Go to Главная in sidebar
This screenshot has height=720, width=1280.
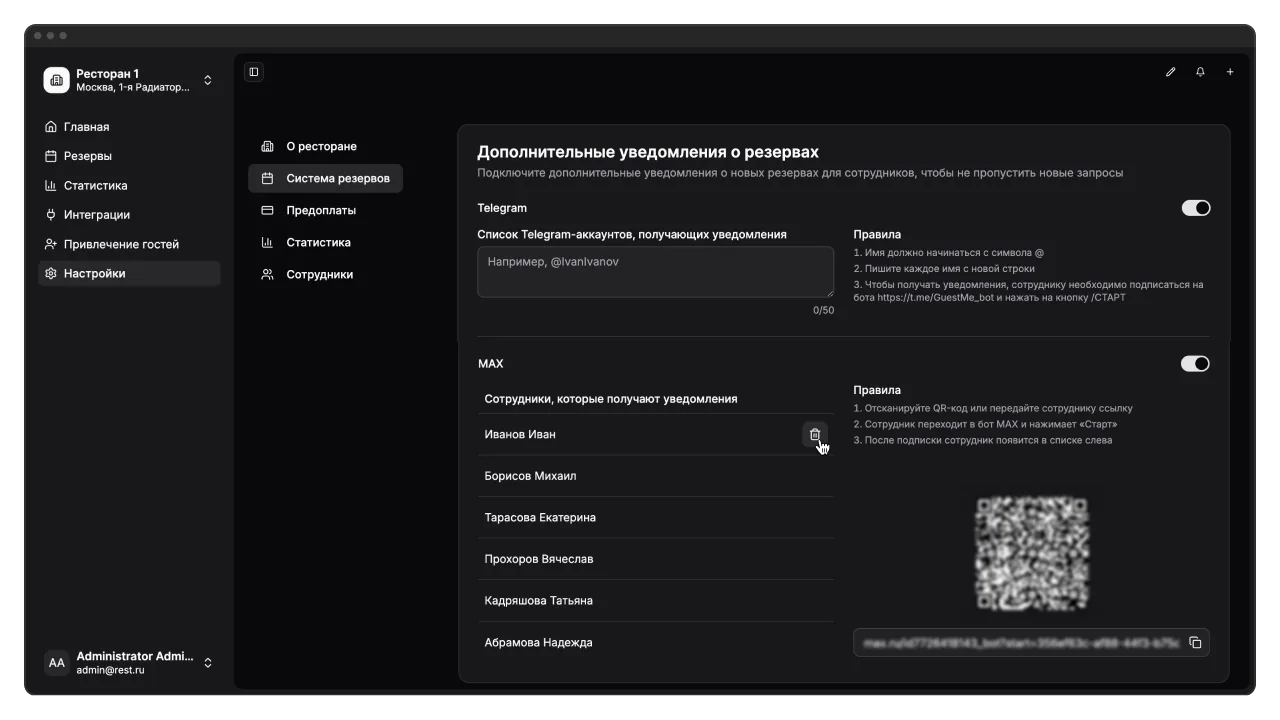129,127
